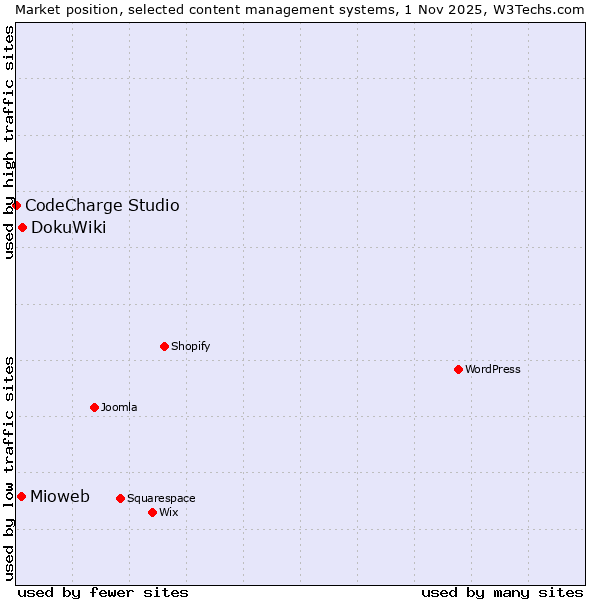Click the 'used by fewer sites' axis label
This screenshot has height=600, width=600.
click(103, 592)
